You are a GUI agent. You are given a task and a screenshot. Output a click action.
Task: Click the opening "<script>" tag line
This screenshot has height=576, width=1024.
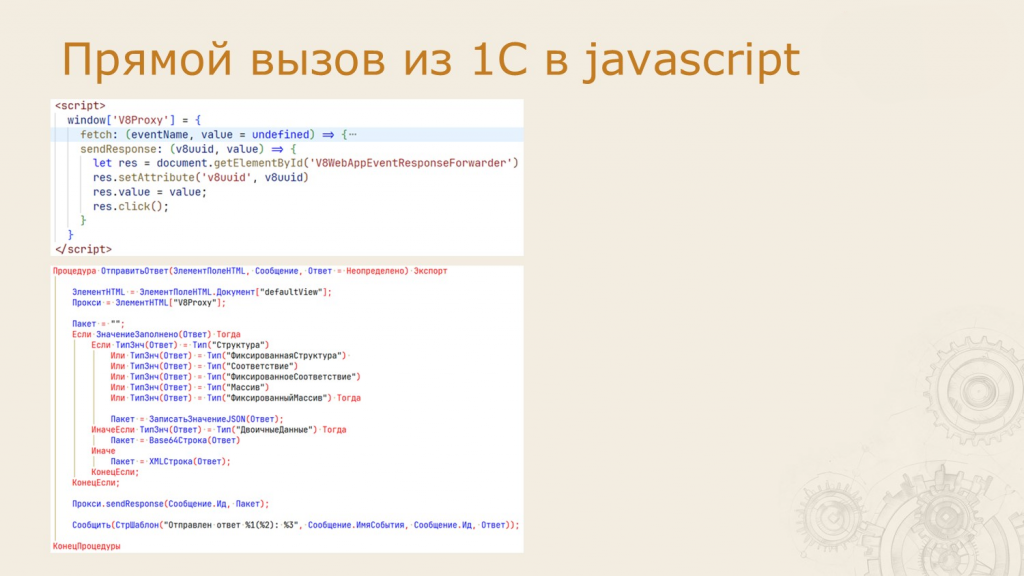80,106
